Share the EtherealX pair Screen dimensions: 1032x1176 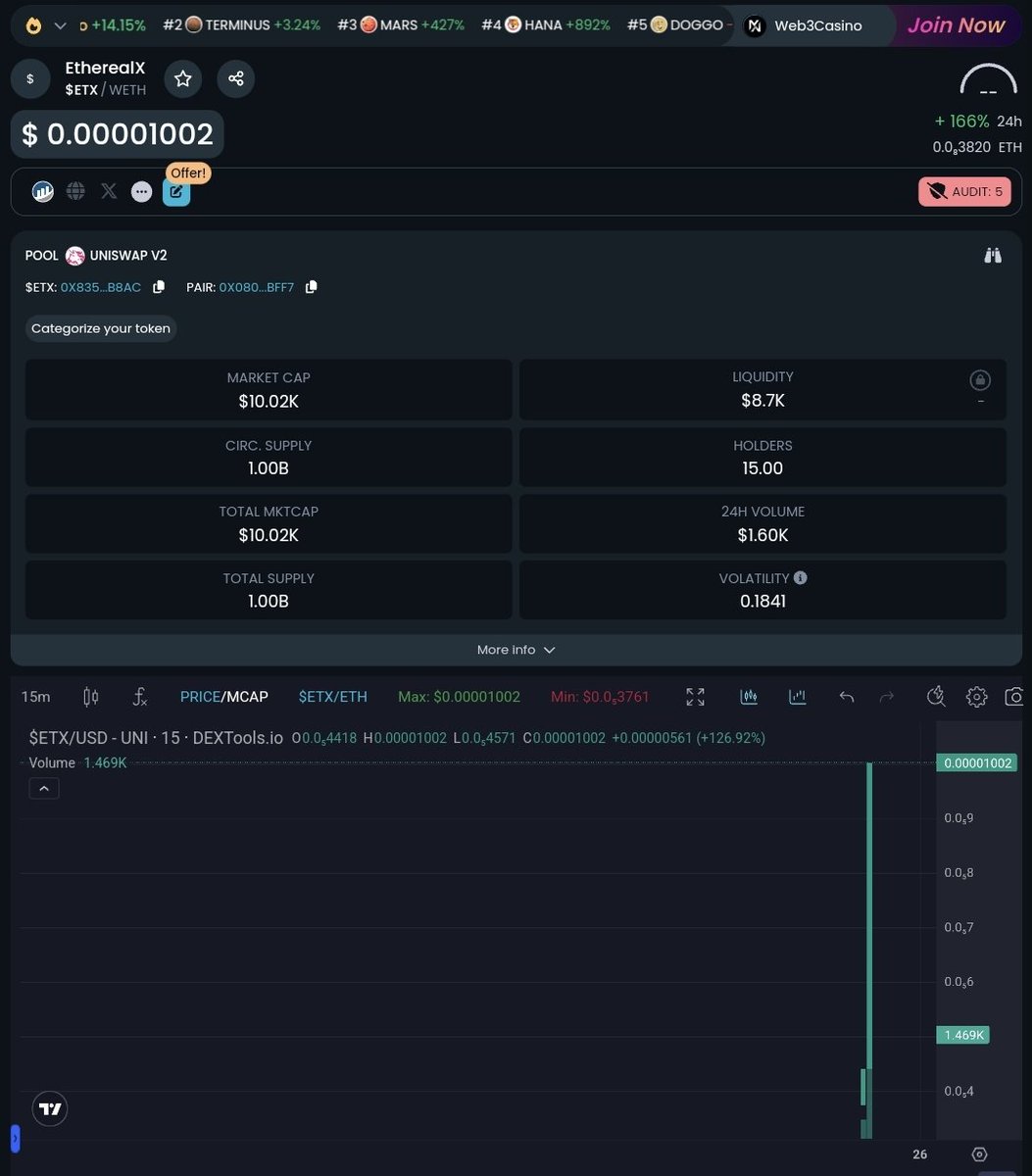tap(236, 79)
